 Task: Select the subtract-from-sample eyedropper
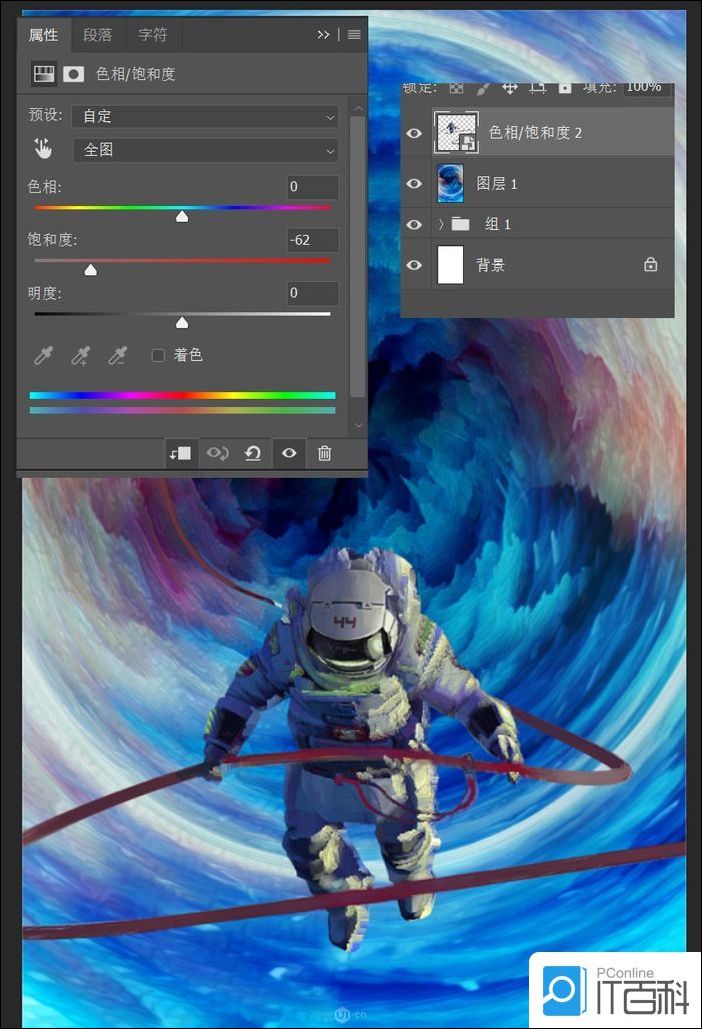coord(117,355)
